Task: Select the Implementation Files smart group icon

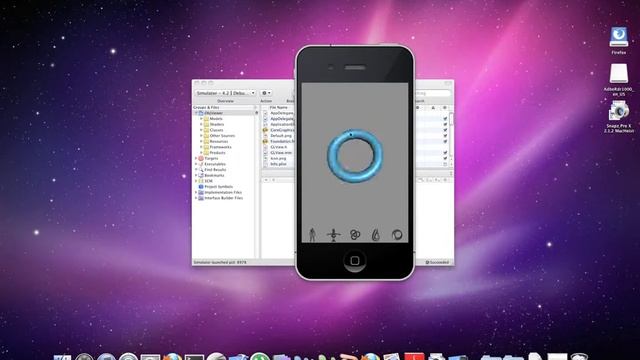Action: (201, 192)
